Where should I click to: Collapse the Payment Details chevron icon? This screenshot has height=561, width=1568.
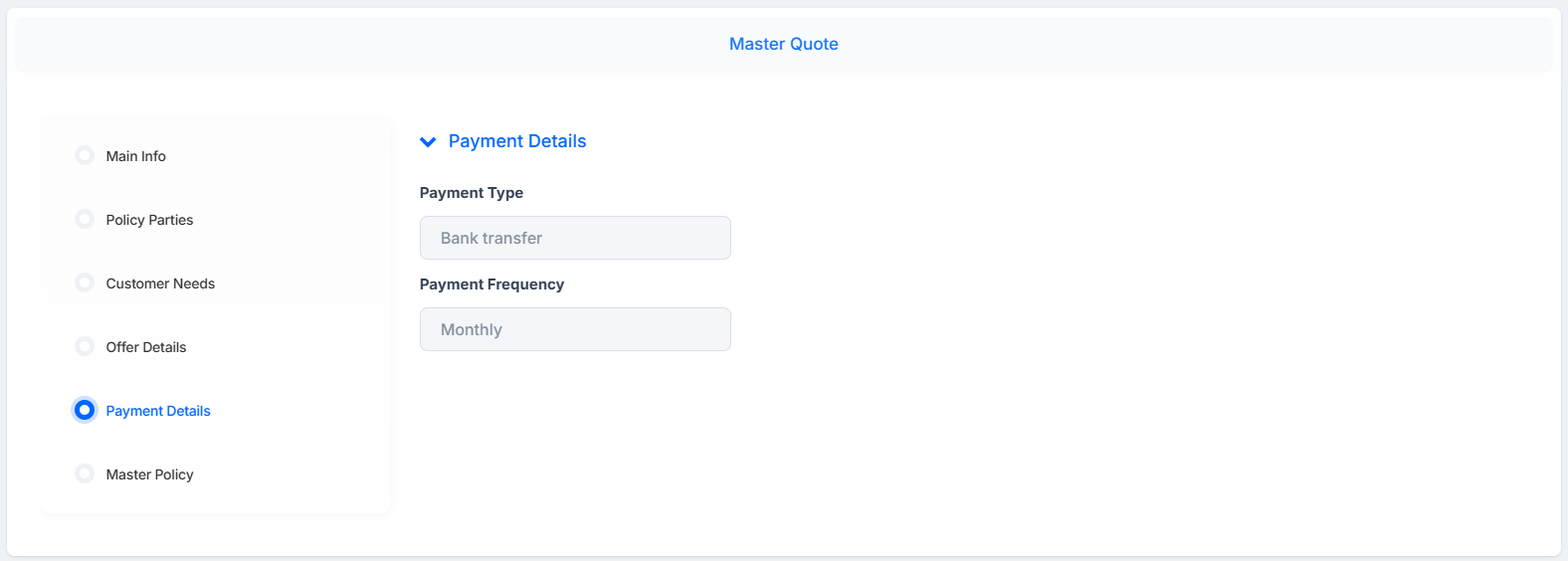click(x=428, y=142)
